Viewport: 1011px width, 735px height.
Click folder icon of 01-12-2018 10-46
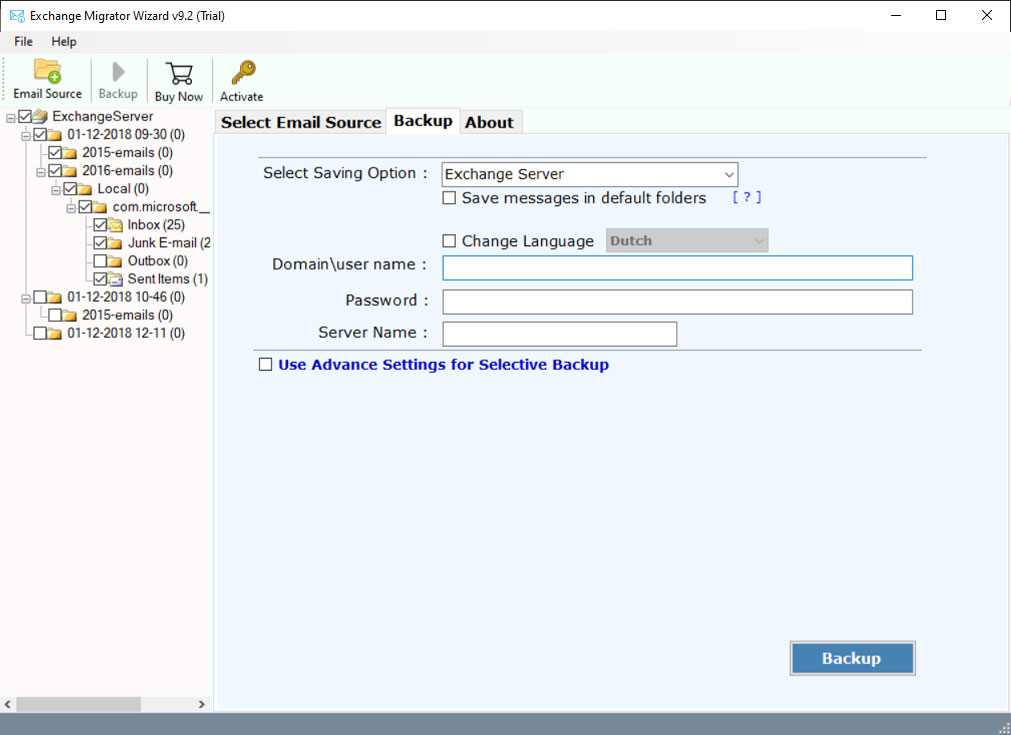pyautogui.click(x=55, y=297)
